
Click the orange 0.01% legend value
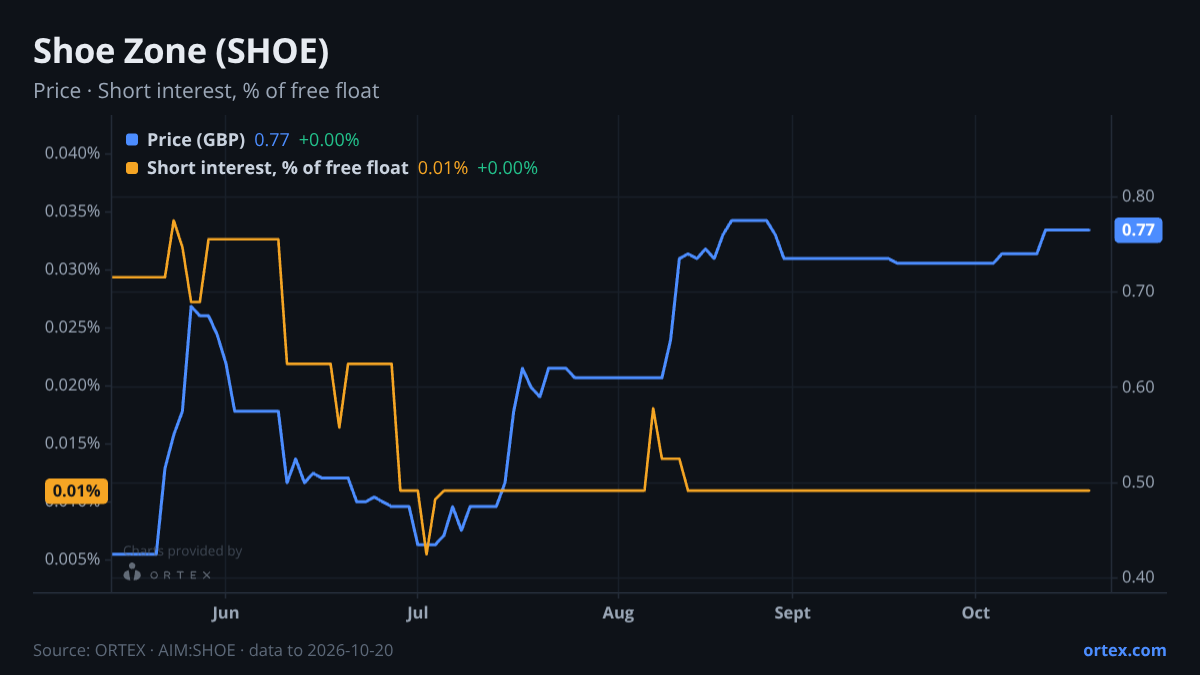[x=443, y=168]
